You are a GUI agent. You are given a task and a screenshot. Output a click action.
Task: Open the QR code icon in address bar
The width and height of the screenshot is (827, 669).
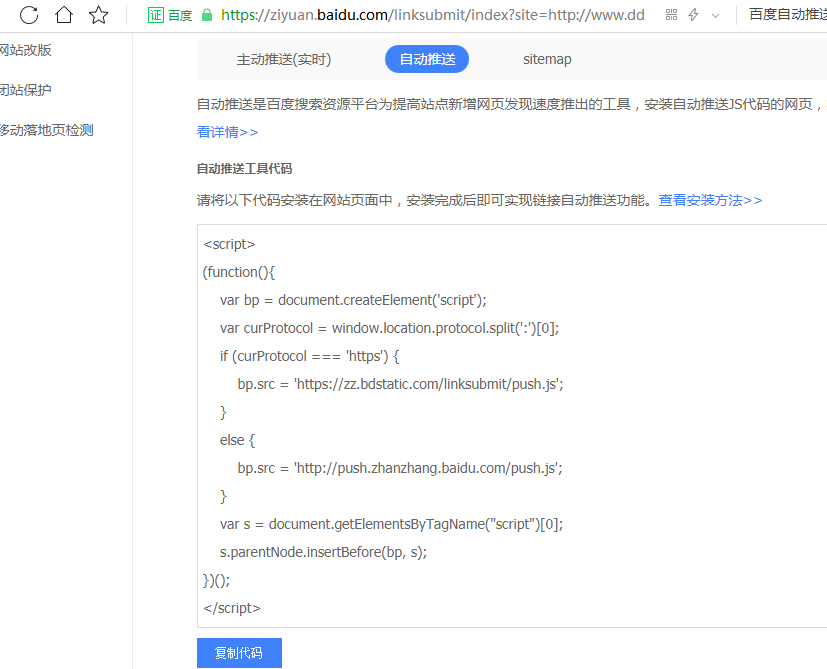click(671, 15)
